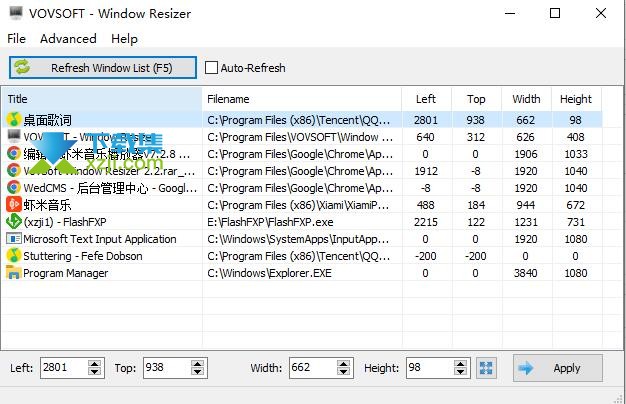626x404 pixels.
Task: Click the VOVSOFT app icon in title bar
Action: 16,13
